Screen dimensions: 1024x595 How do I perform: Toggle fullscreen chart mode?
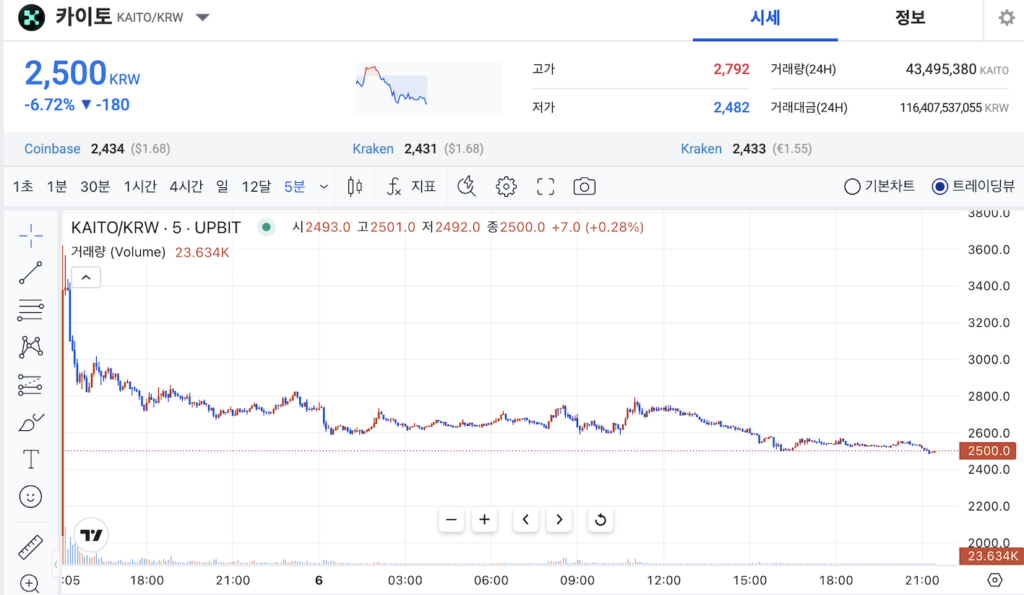click(x=545, y=187)
